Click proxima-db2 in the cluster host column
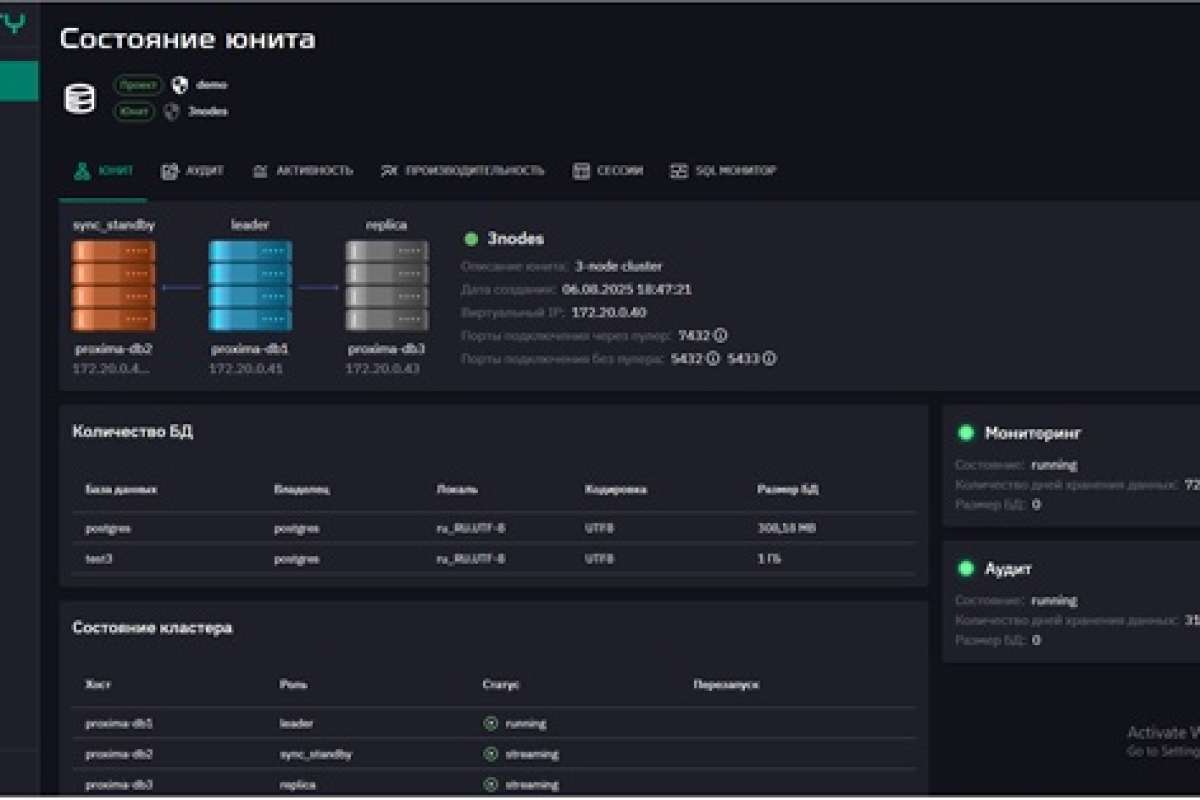The width and height of the screenshot is (1200, 800). (119, 754)
